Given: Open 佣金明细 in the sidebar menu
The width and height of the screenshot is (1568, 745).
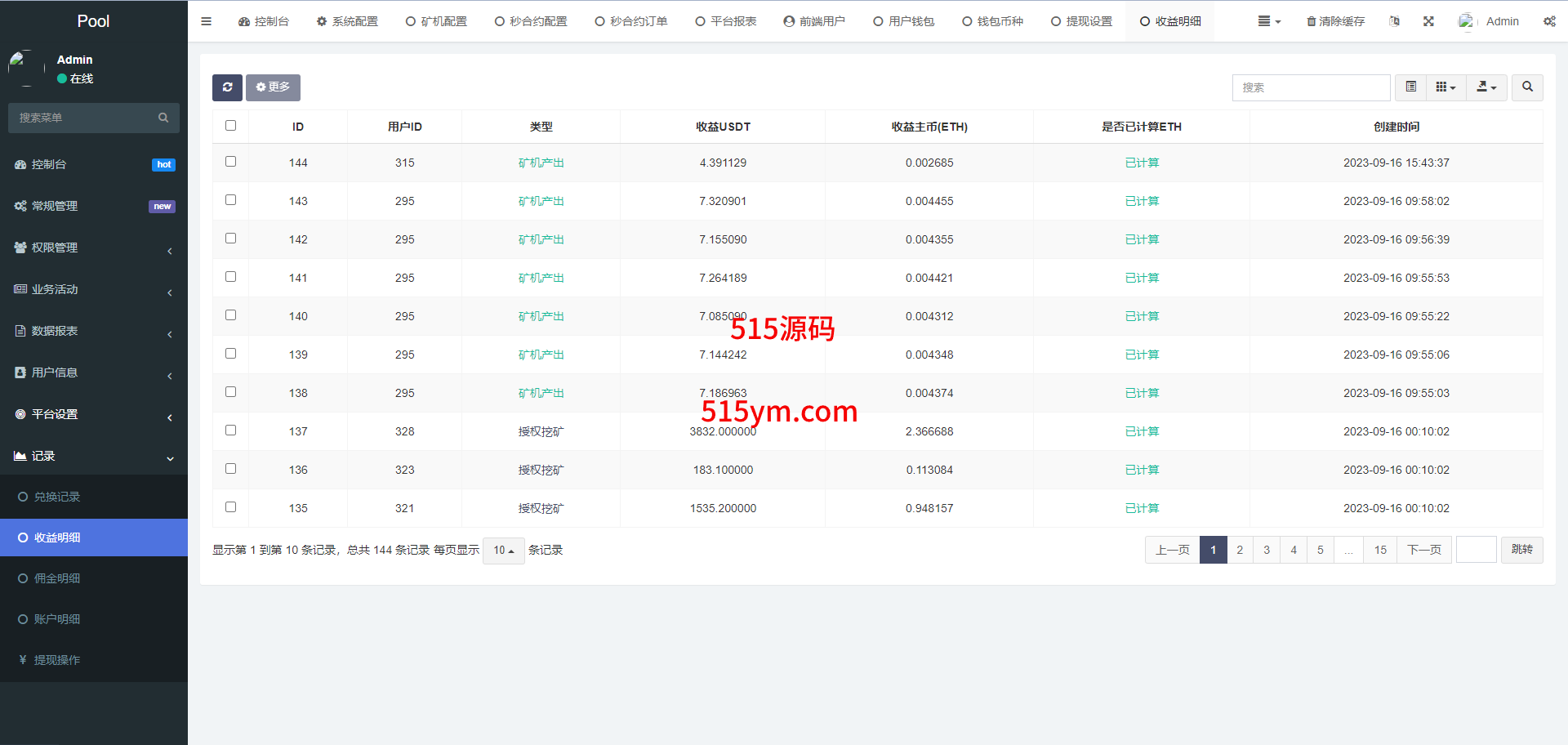Looking at the screenshot, I should (57, 578).
